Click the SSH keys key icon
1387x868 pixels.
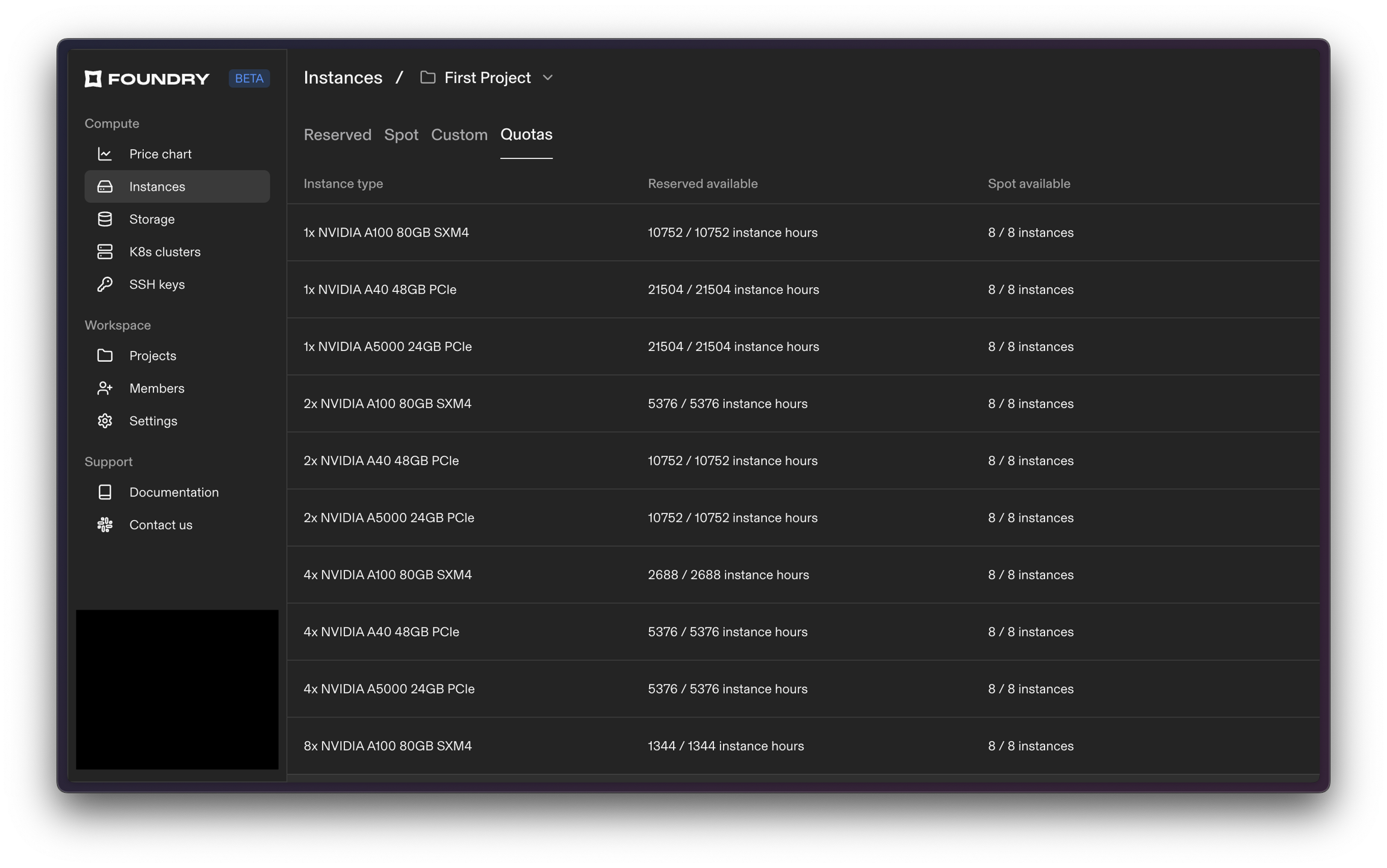tap(105, 284)
